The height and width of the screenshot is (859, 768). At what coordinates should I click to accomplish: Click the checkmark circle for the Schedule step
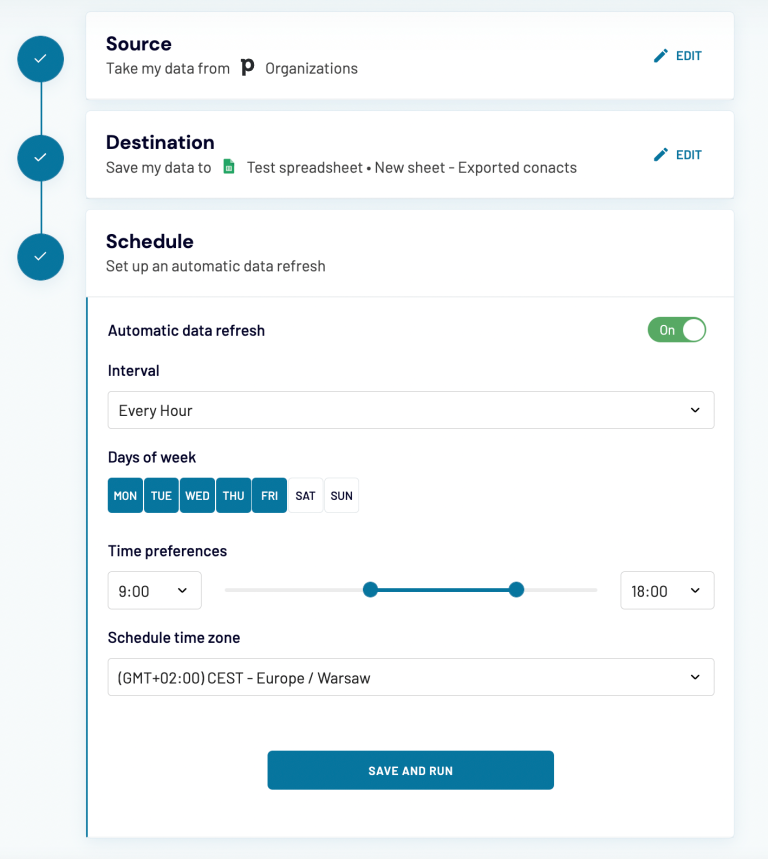tap(39, 256)
